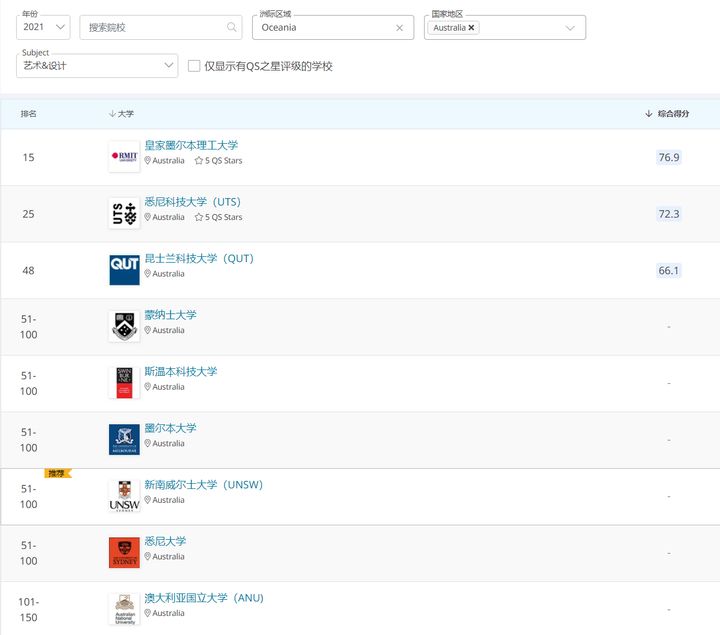Screen dimensions: 720x635
Task: Click the search magnifier icon
Action: (231, 27)
